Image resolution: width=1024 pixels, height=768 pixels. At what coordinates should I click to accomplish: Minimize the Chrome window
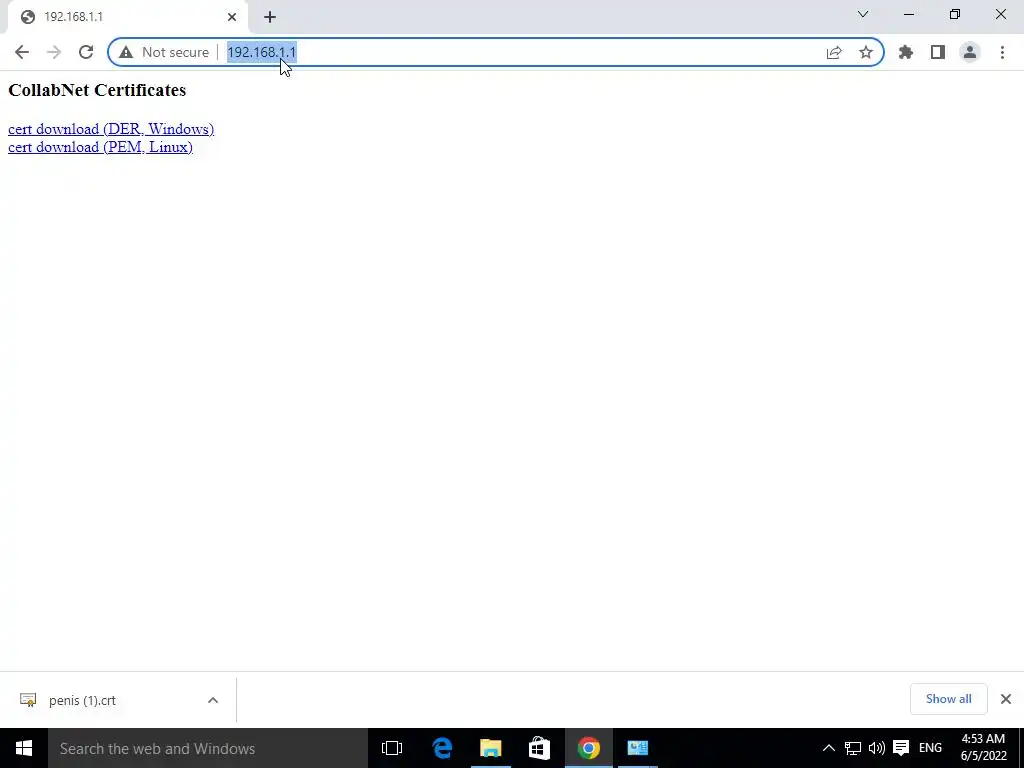point(909,14)
